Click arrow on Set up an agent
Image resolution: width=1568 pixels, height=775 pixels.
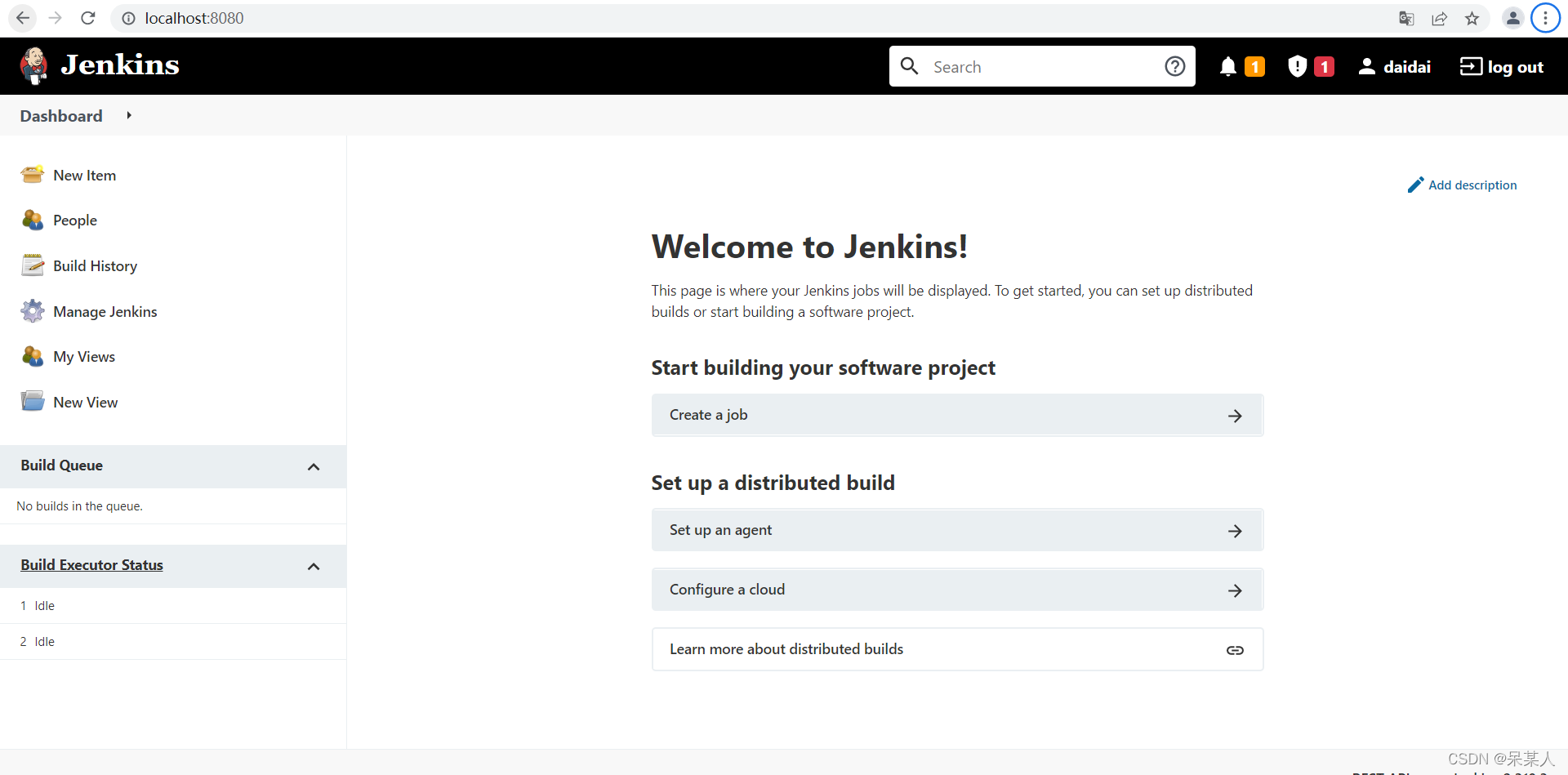(x=1235, y=531)
